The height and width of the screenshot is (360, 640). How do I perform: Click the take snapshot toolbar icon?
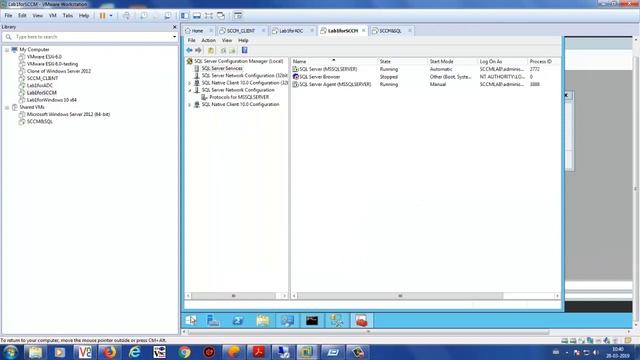point(144,16)
